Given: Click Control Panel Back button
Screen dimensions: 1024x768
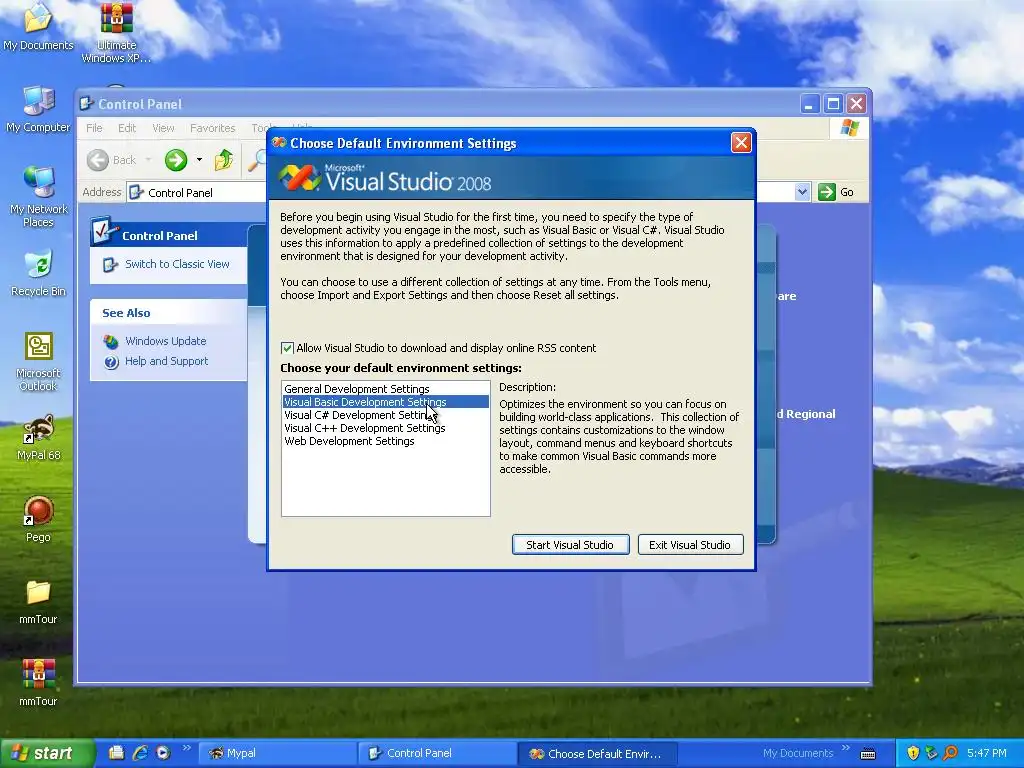Looking at the screenshot, I should pos(112,160).
